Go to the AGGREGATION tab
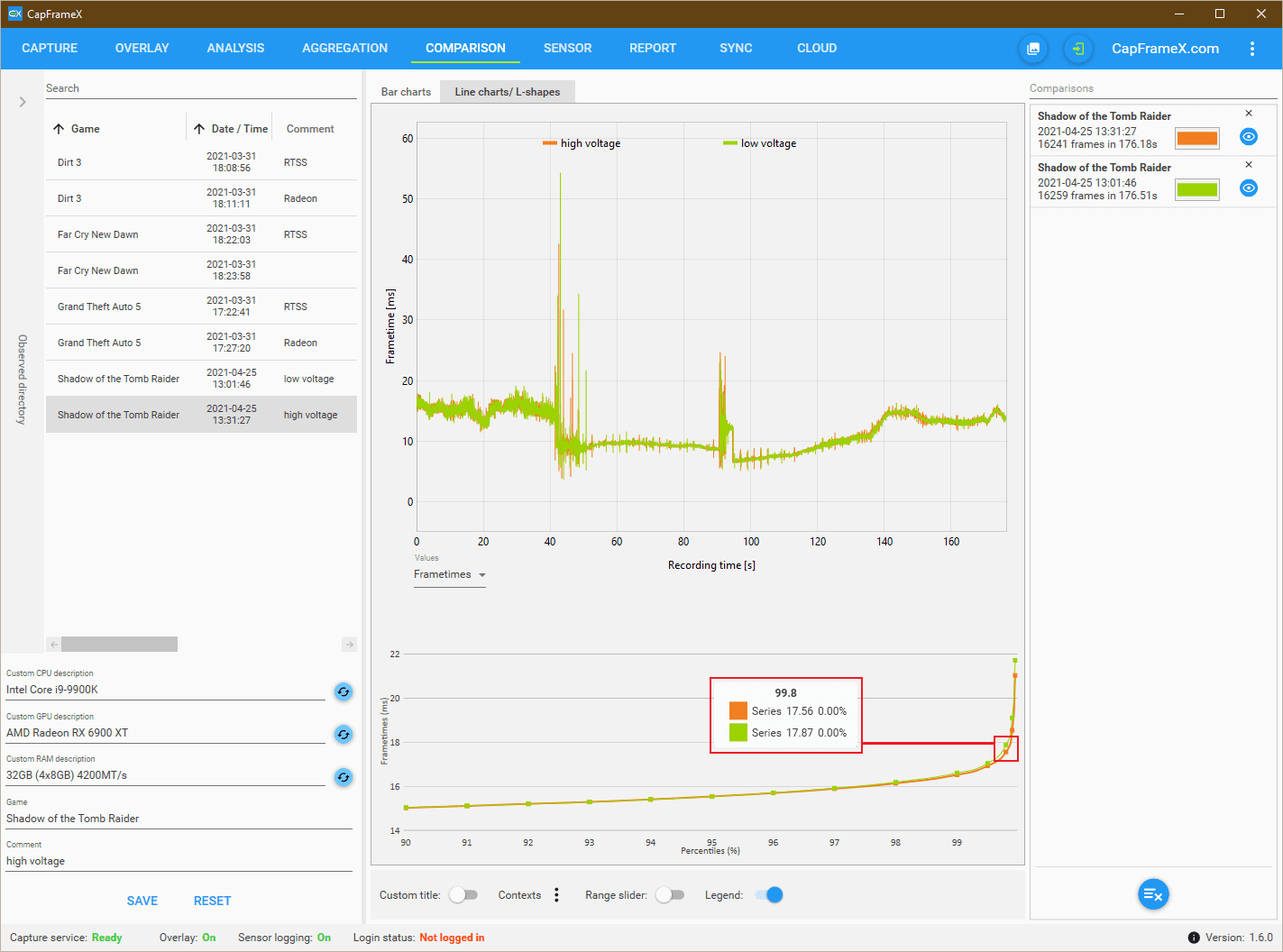This screenshot has height=952, width=1283. pos(344,48)
